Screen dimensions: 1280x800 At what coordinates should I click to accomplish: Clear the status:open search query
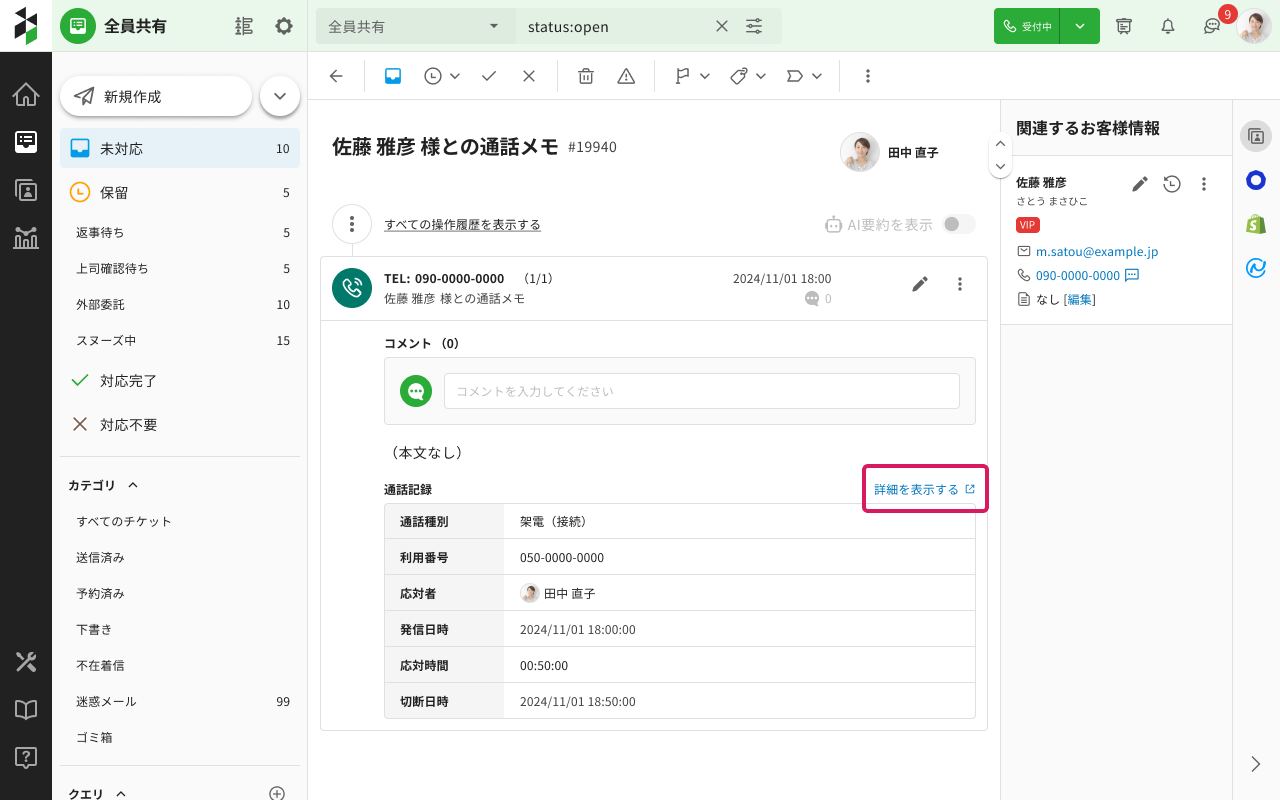(722, 26)
